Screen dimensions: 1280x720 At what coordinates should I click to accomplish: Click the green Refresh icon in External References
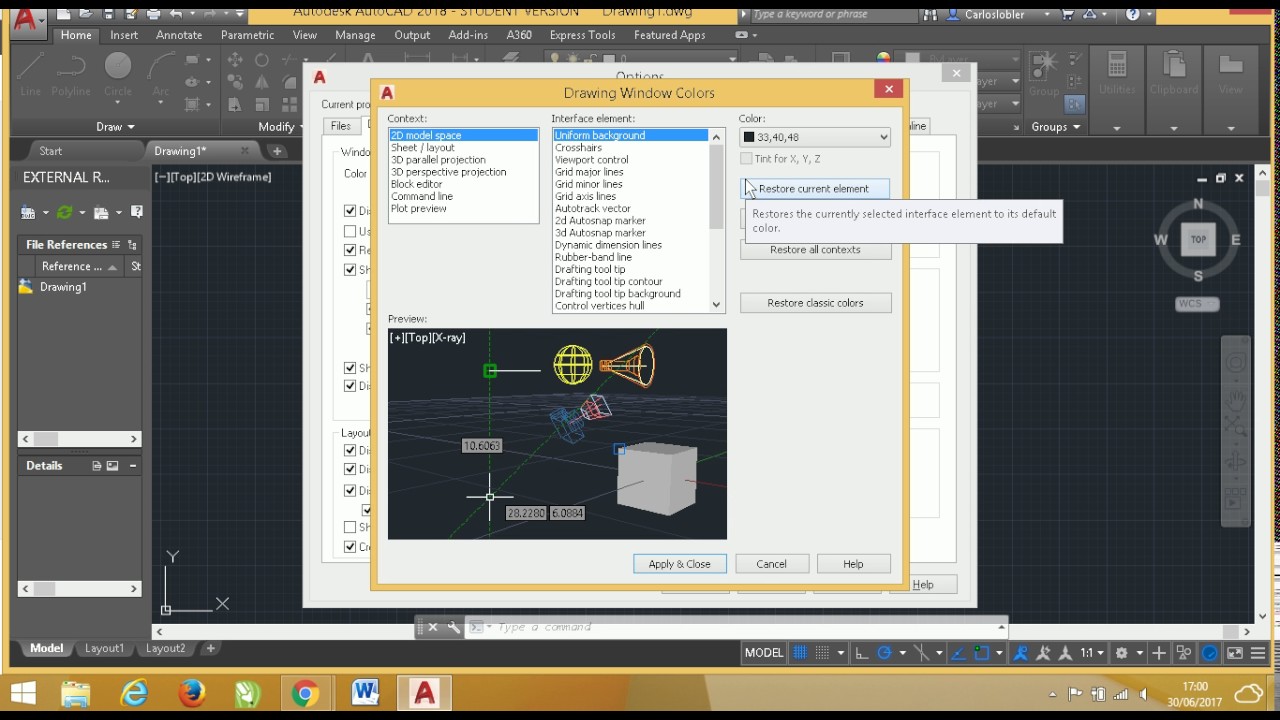click(65, 212)
